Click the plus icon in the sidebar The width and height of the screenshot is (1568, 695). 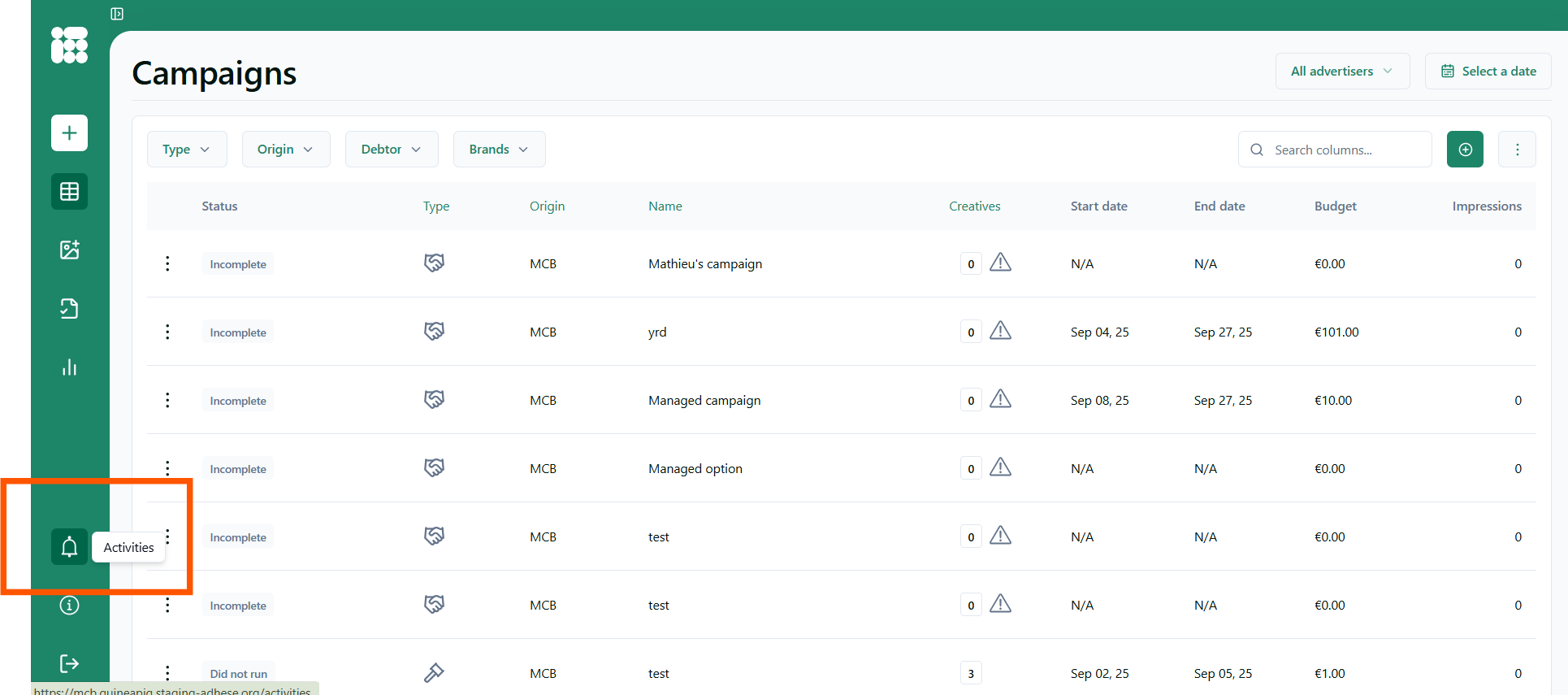[x=69, y=132]
